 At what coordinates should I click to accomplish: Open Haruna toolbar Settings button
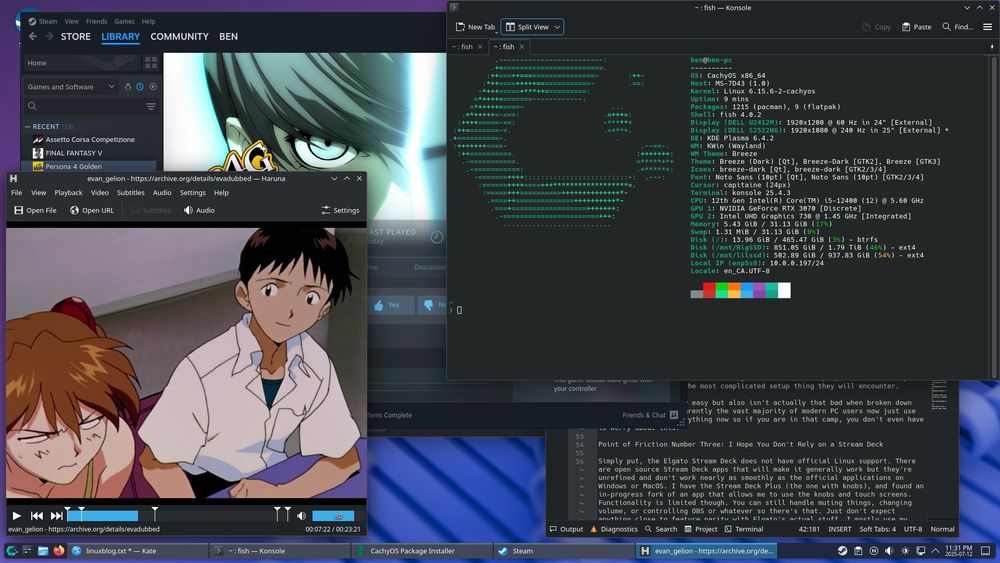341,210
